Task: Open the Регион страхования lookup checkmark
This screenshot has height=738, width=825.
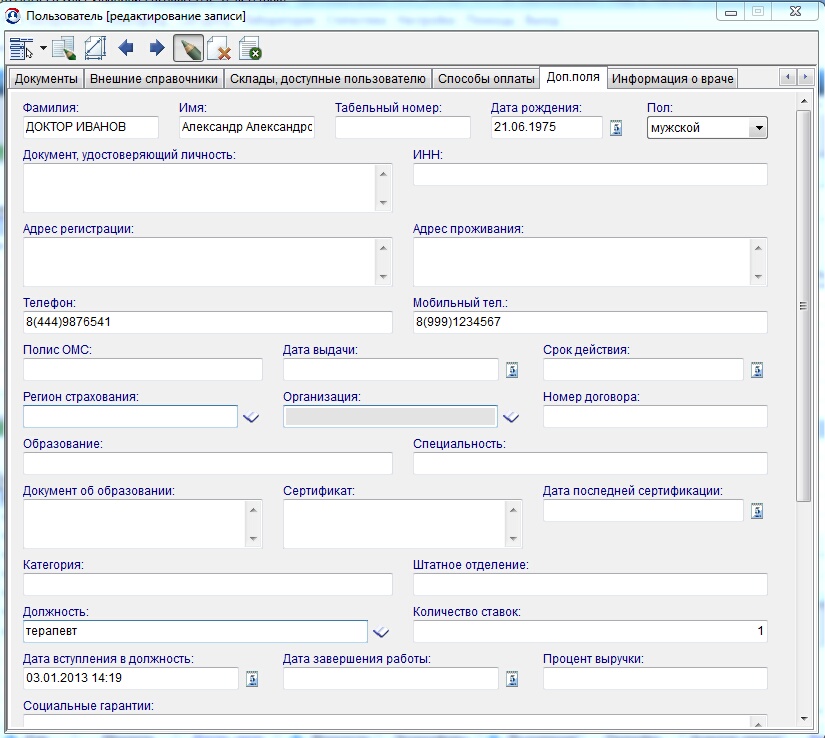Action: [x=251, y=417]
